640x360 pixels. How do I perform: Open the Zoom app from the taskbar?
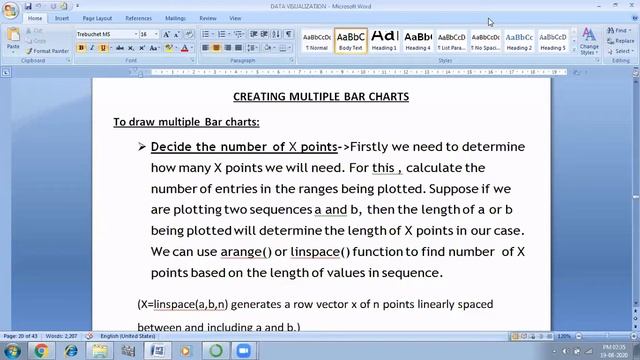pyautogui.click(x=243, y=351)
